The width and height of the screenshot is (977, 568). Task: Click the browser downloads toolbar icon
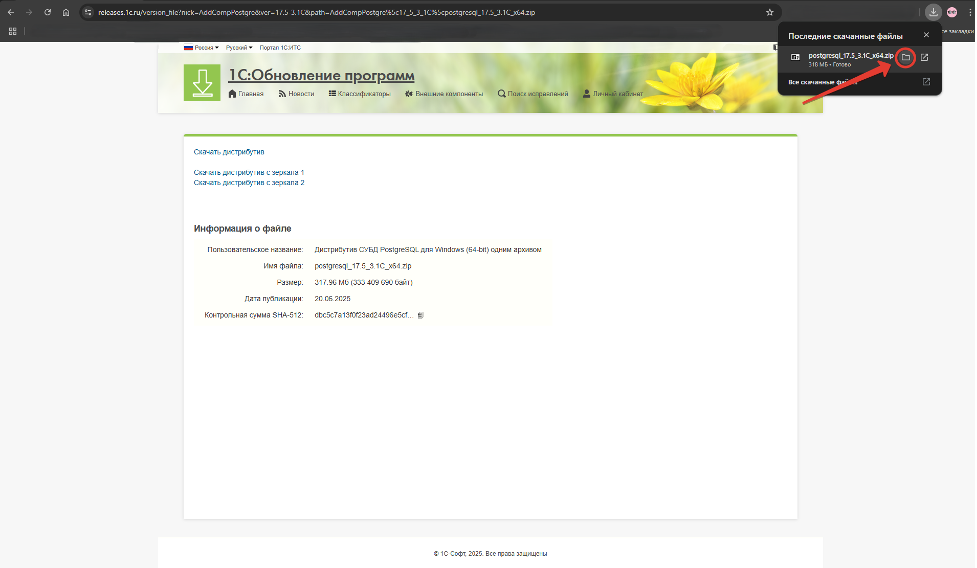pos(932,12)
